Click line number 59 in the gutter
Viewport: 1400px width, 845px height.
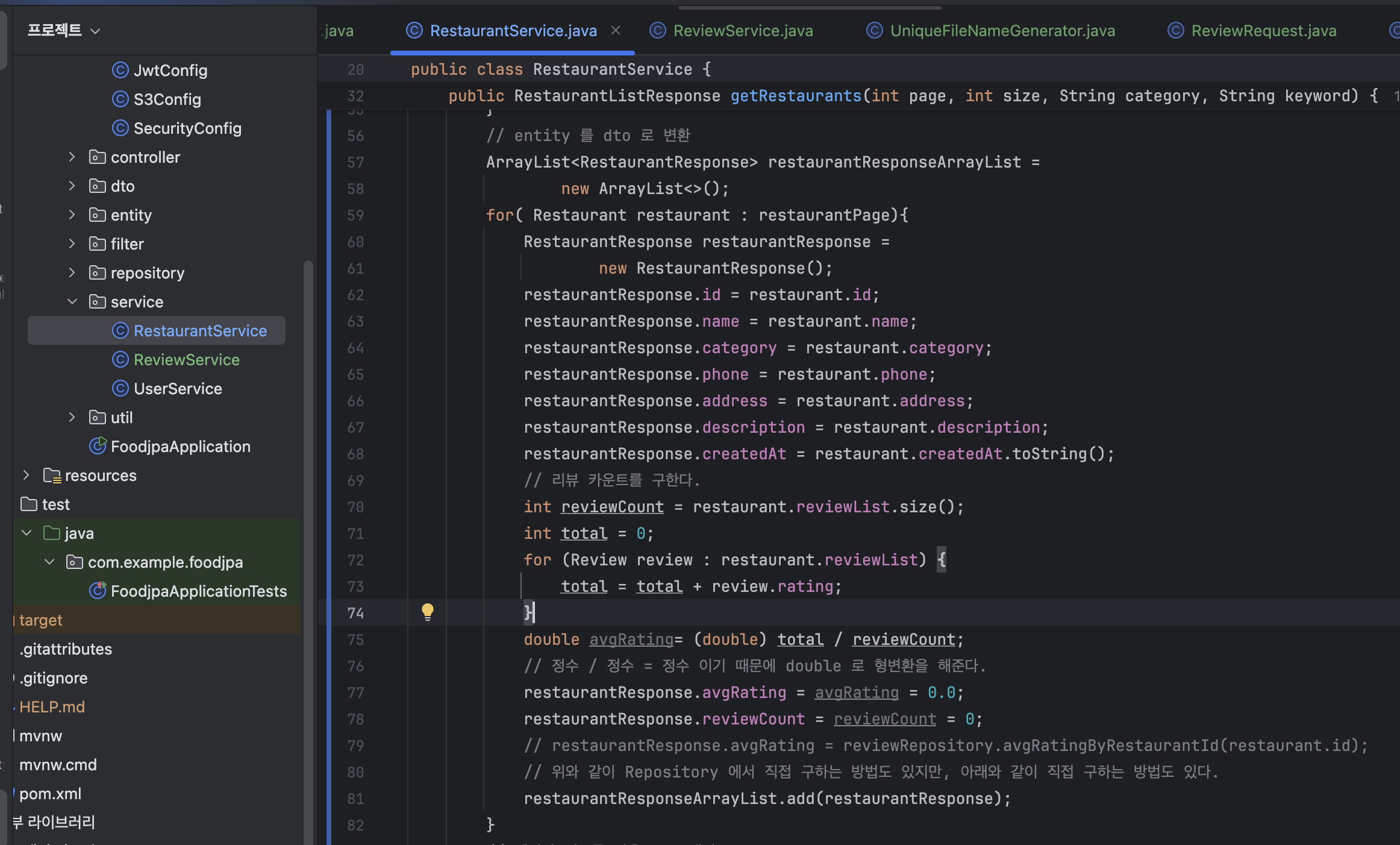(355, 215)
